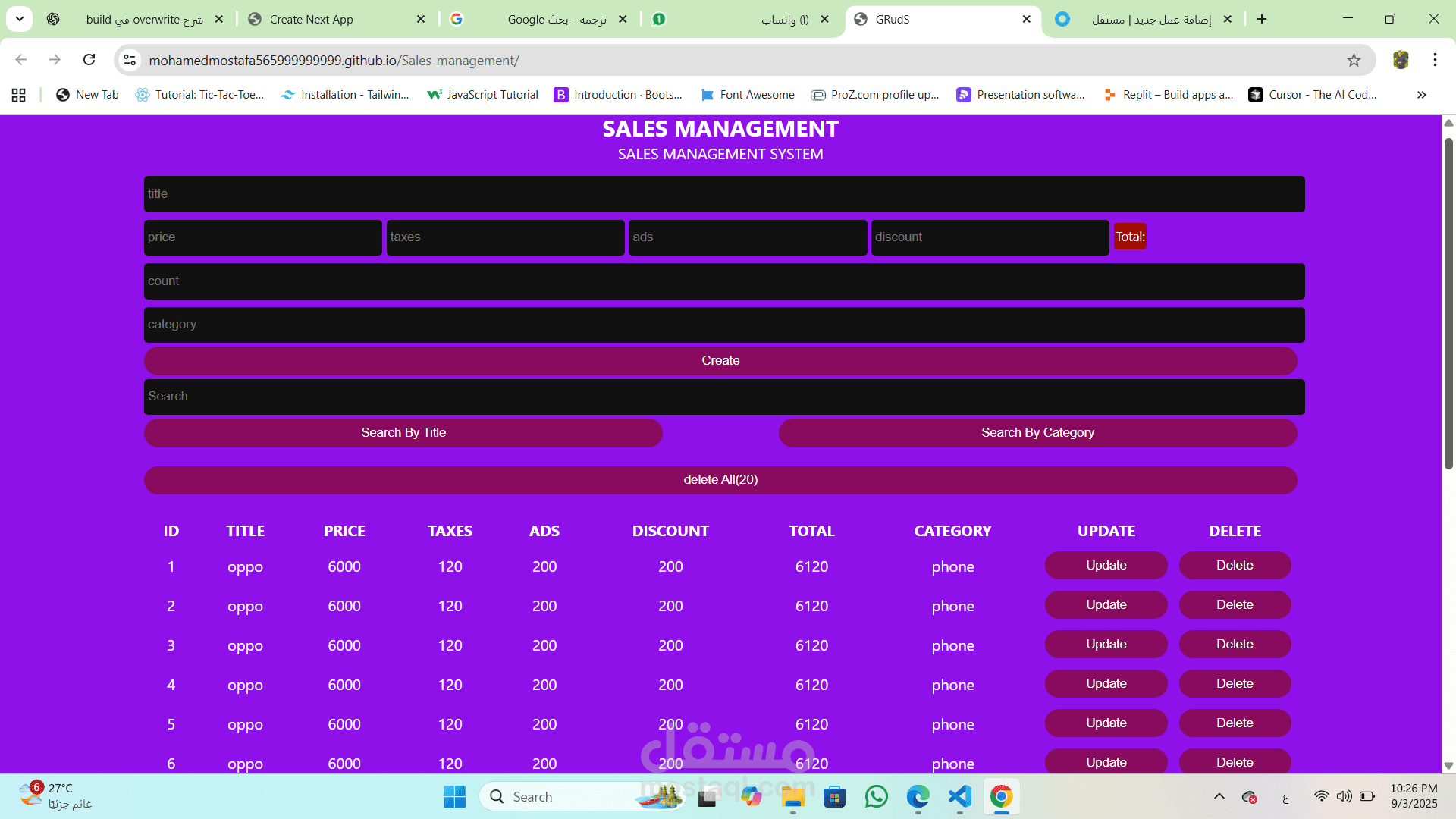Click the Create button
Image resolution: width=1456 pixels, height=819 pixels.
720,361
